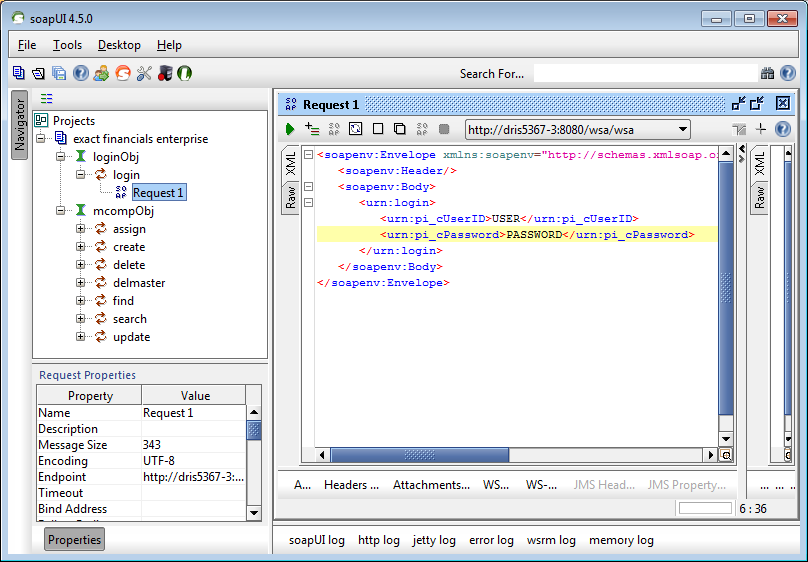This screenshot has width=808, height=562.
Task: Click Add to TestCase icon in request toolbar
Action: coord(312,129)
